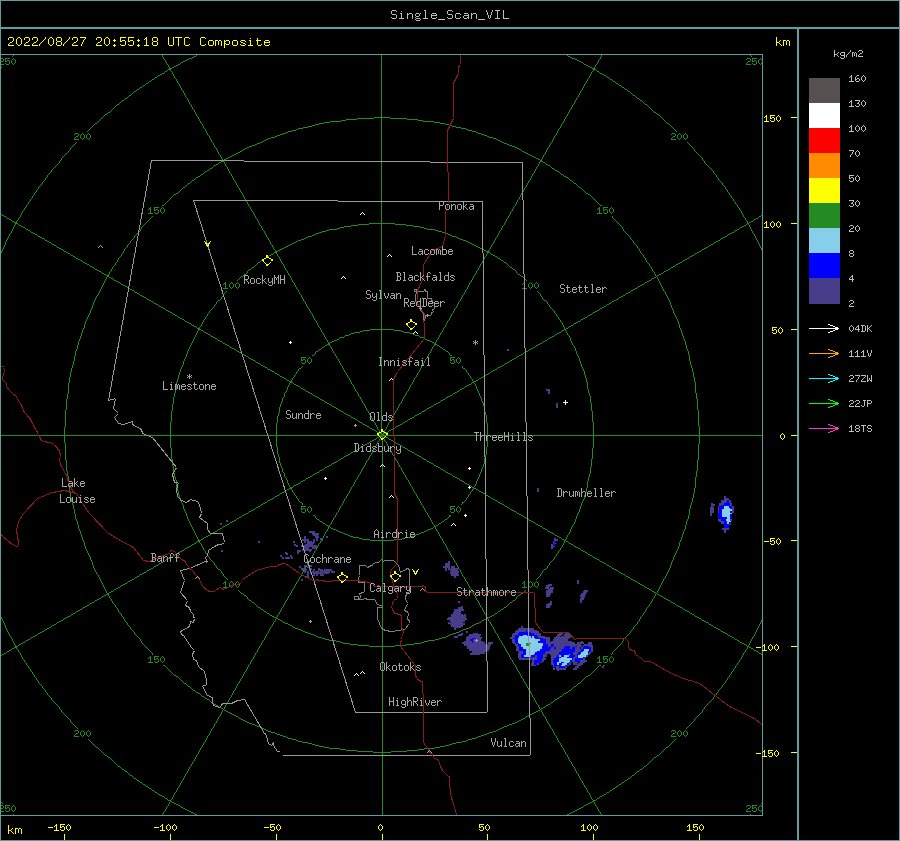The height and width of the screenshot is (841, 900).
Task: Click the asterisk marker above Limestone
Action: pyautogui.click(x=189, y=377)
